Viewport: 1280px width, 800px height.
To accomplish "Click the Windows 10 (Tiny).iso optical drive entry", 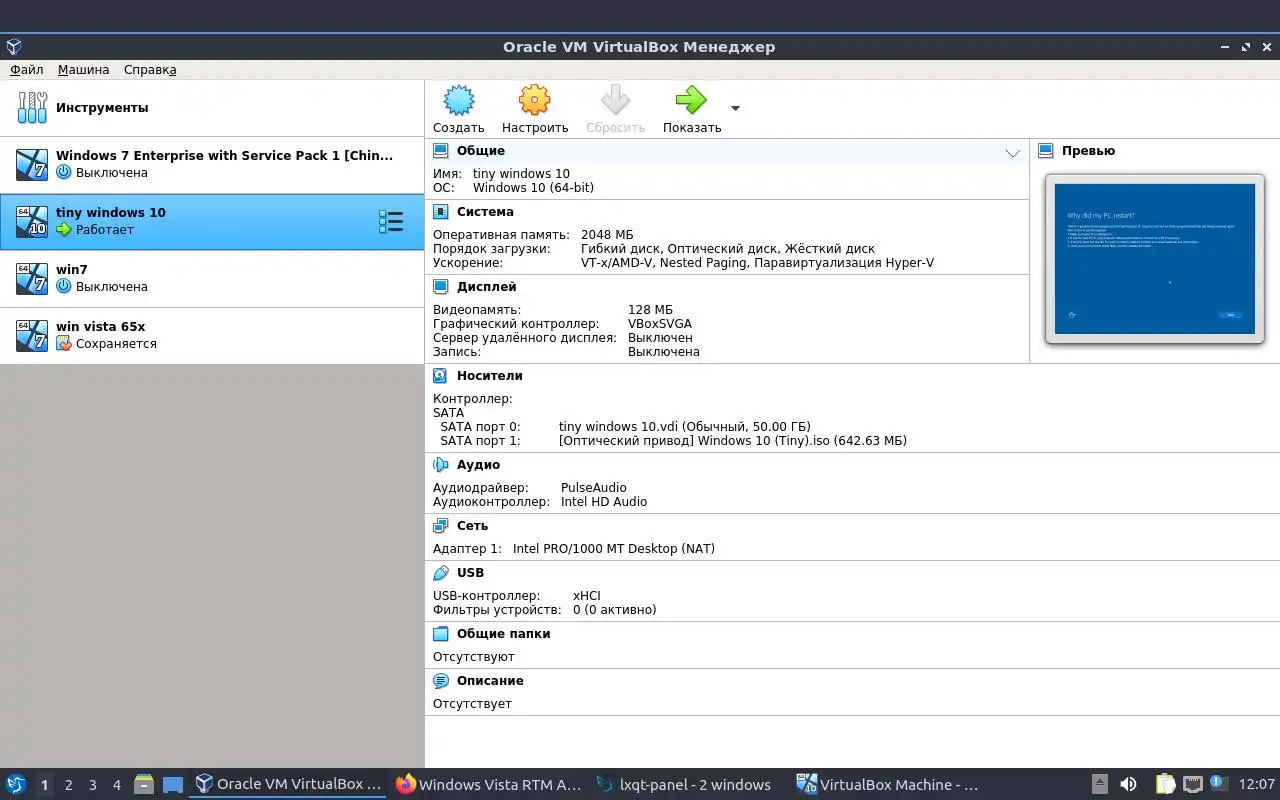I will pos(733,440).
